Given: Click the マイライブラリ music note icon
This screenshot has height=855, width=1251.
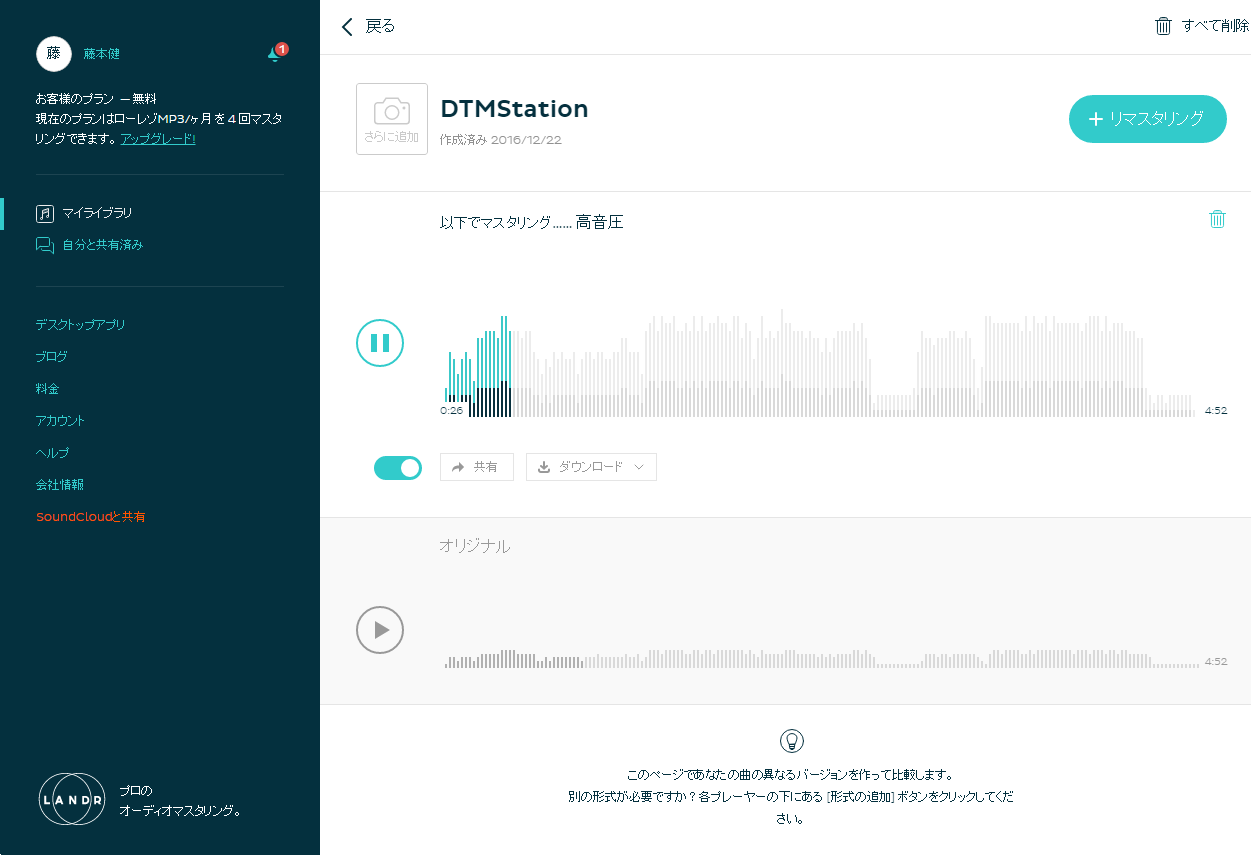Looking at the screenshot, I should pos(44,213).
